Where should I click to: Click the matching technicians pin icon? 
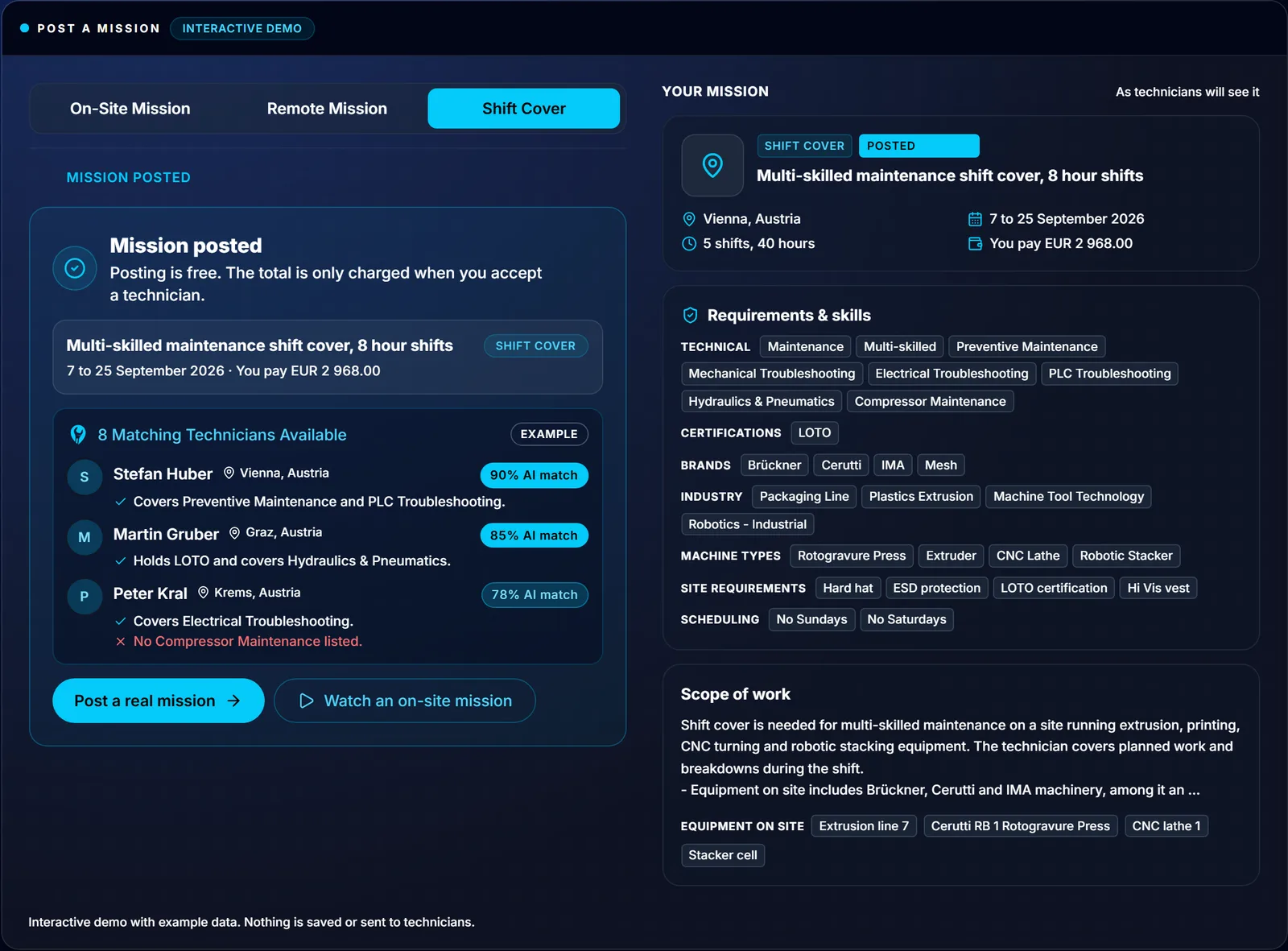(x=78, y=435)
